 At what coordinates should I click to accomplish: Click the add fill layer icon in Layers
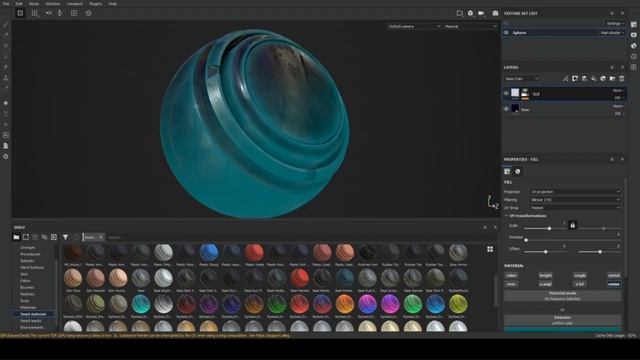593,78
